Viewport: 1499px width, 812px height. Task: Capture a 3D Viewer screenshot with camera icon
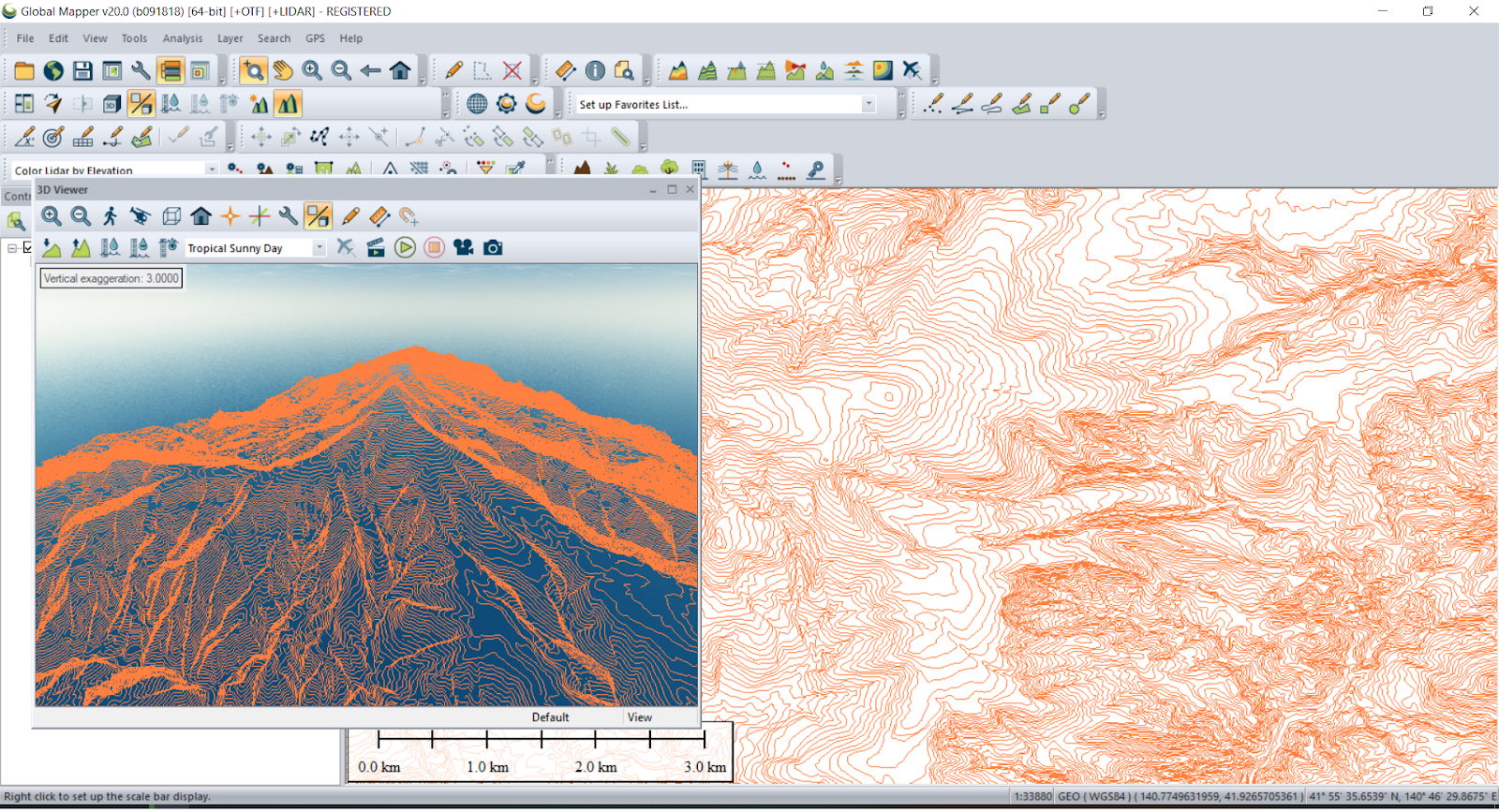(x=493, y=247)
